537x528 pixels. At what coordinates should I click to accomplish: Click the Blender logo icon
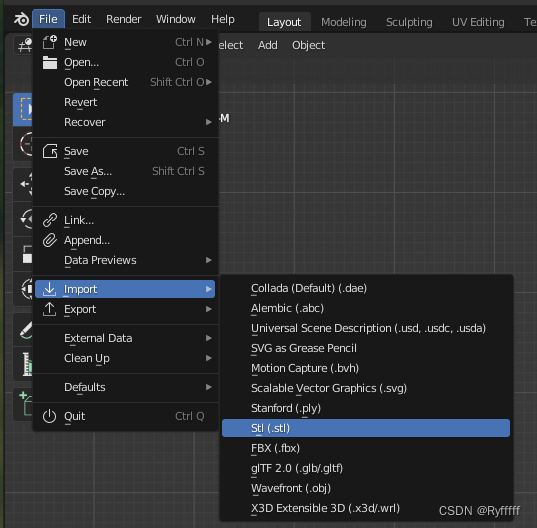point(21,19)
